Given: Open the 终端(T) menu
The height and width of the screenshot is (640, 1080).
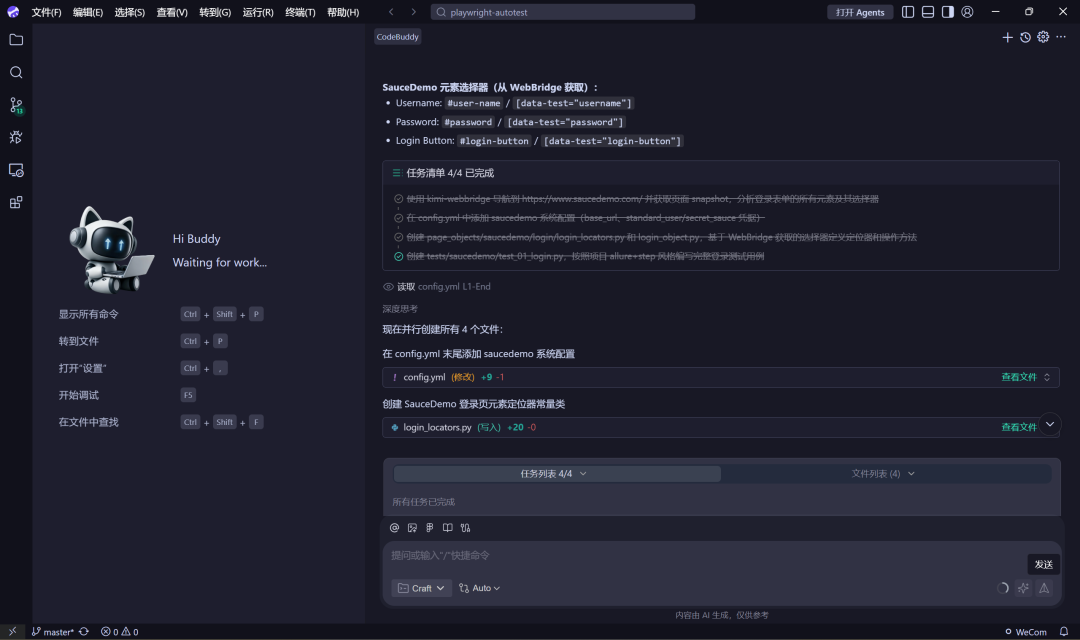Looking at the screenshot, I should click(300, 12).
